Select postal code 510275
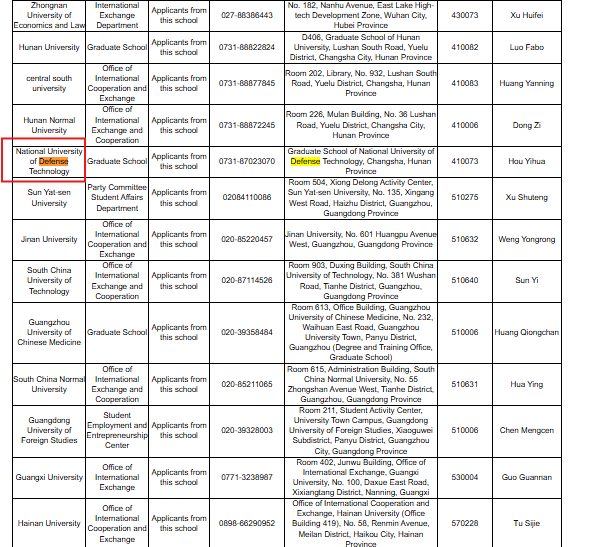The image size is (601, 547). coord(465,197)
